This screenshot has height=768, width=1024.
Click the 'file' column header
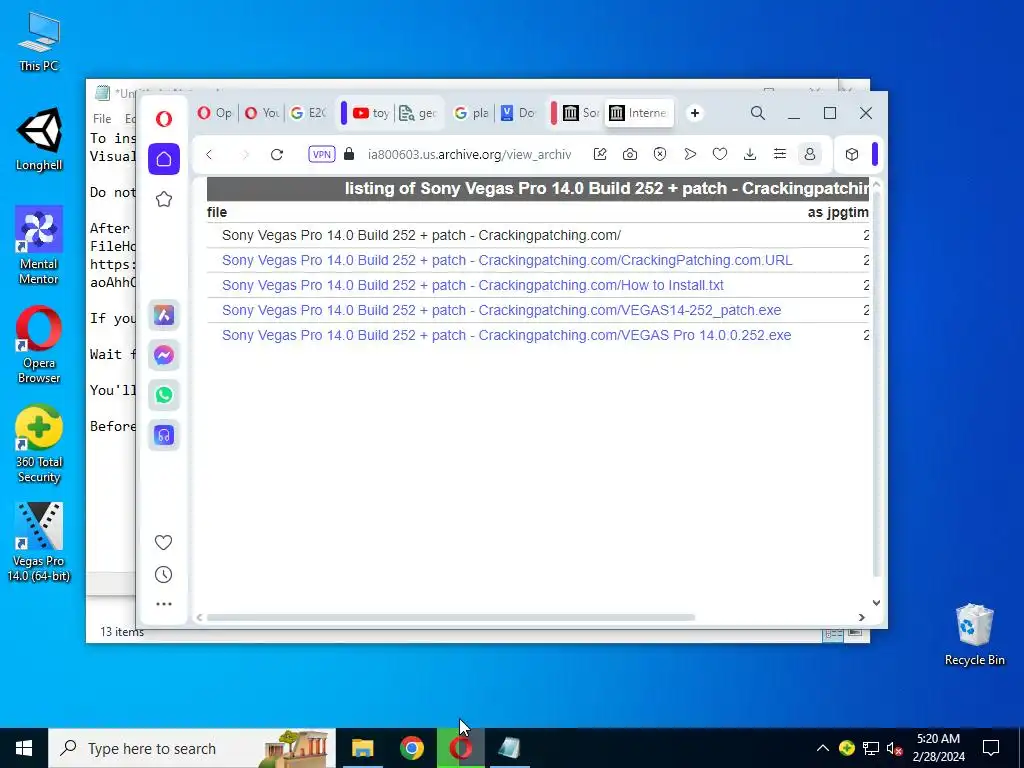217,212
